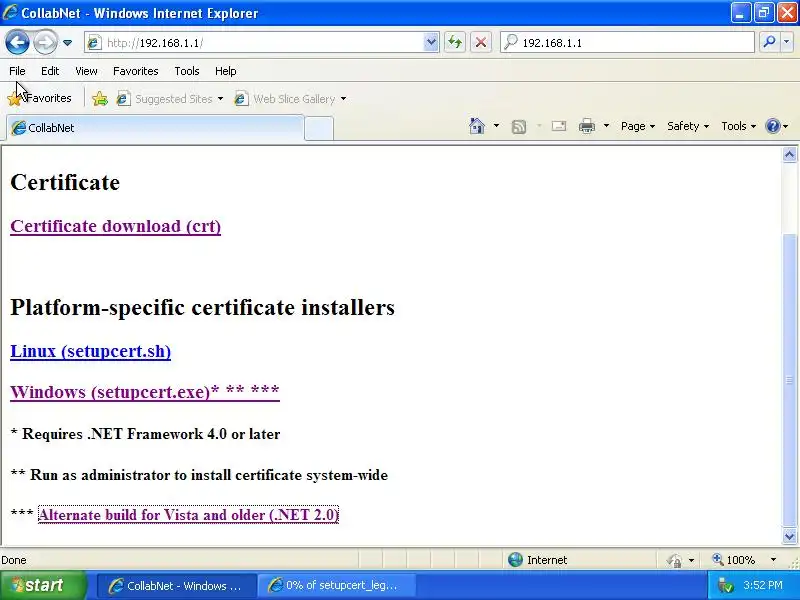Open the Page command bar menu
Image resolution: width=800 pixels, height=600 pixels.
coord(638,126)
